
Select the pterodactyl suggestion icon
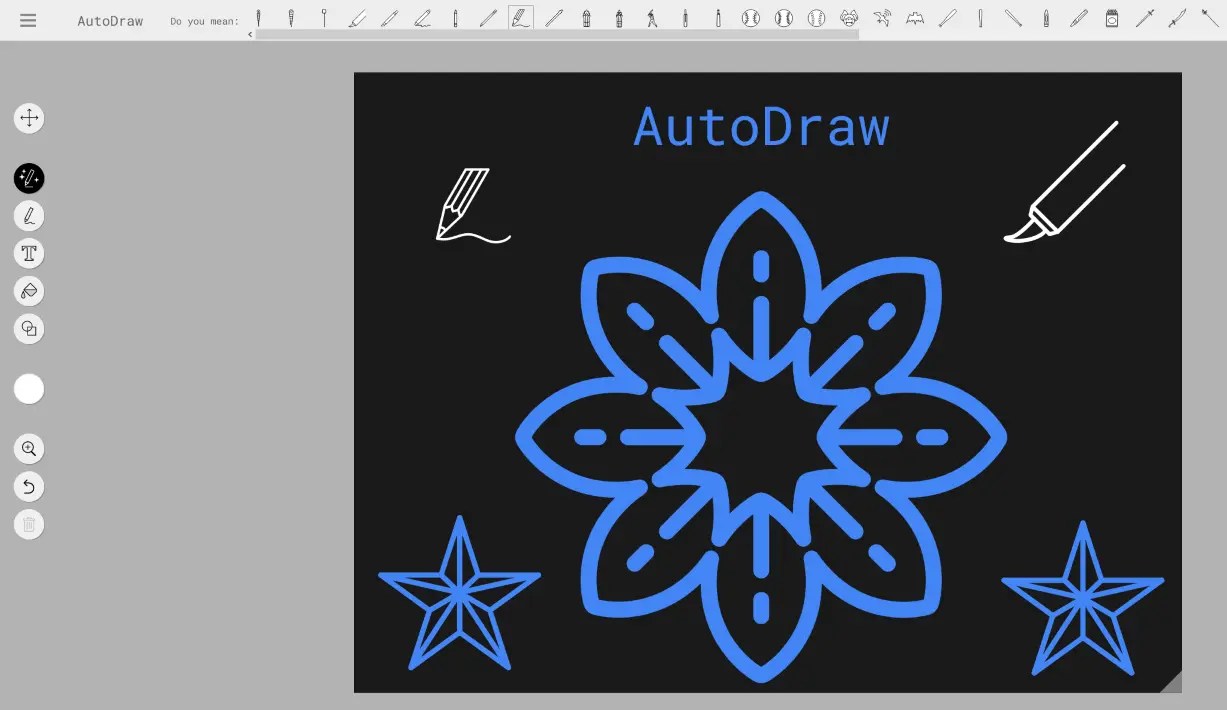pos(883,18)
